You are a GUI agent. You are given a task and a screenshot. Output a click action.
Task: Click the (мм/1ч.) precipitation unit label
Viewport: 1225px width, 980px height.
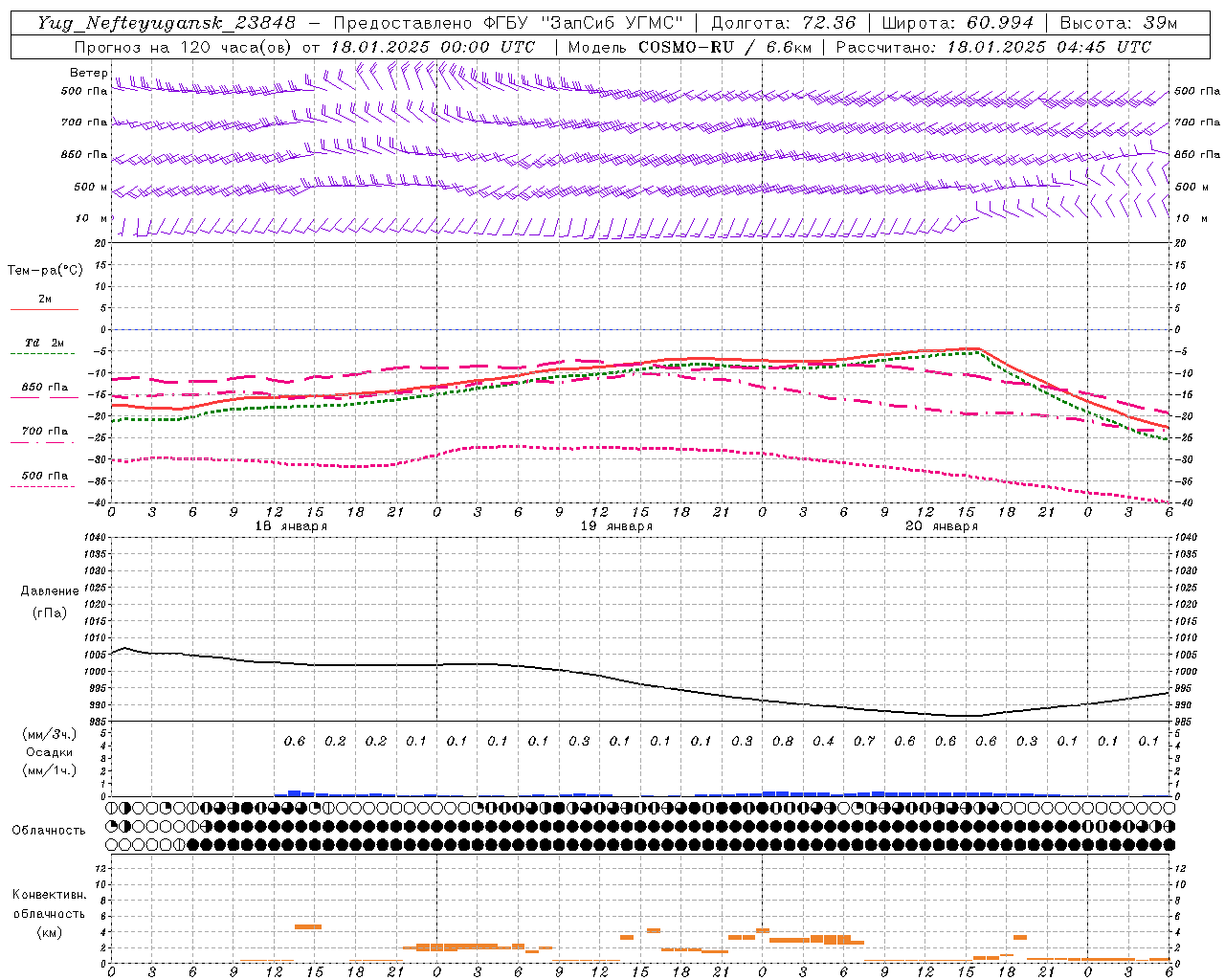(49, 770)
